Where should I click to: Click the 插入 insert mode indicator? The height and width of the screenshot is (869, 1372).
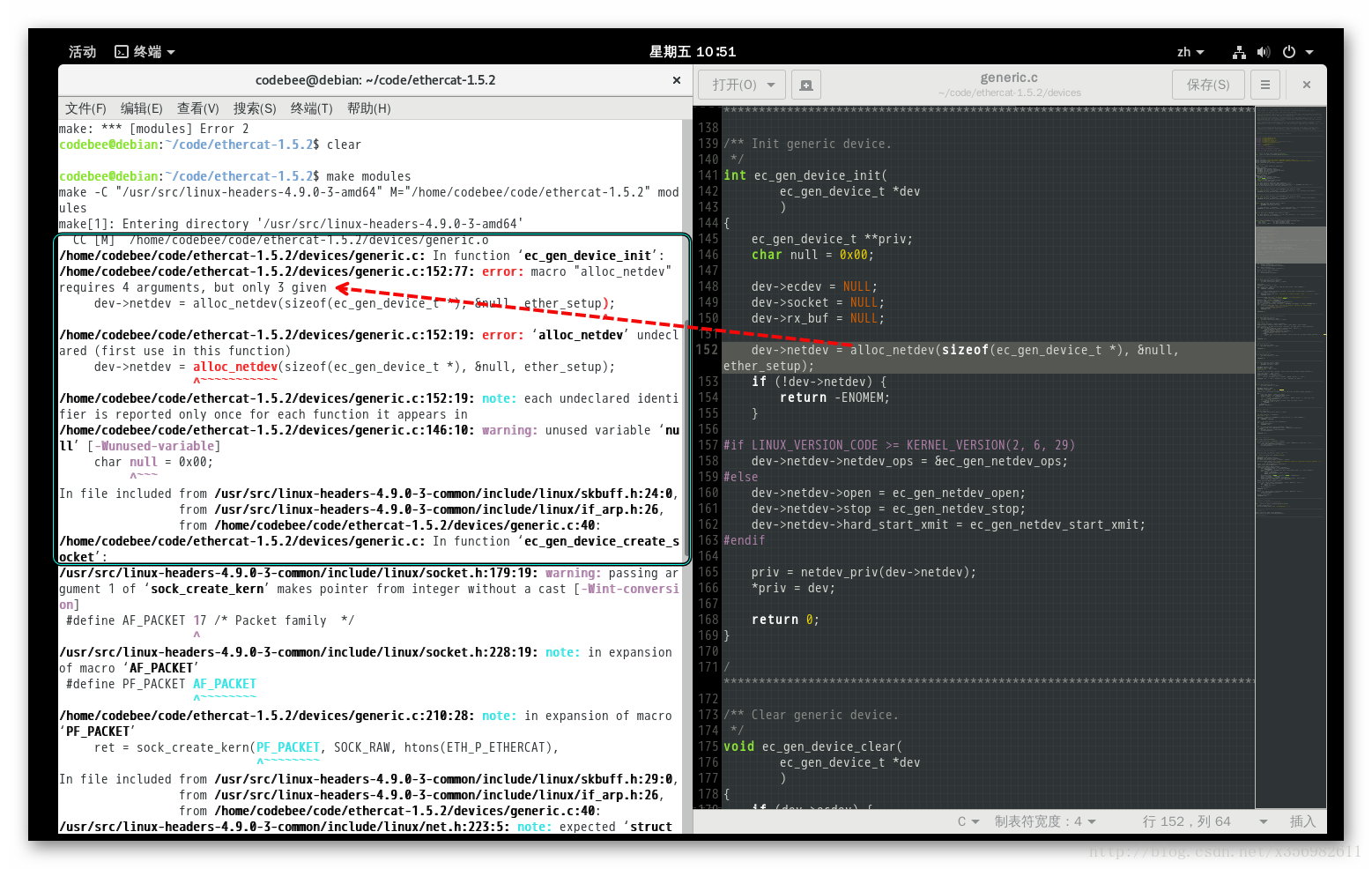pyautogui.click(x=1302, y=821)
